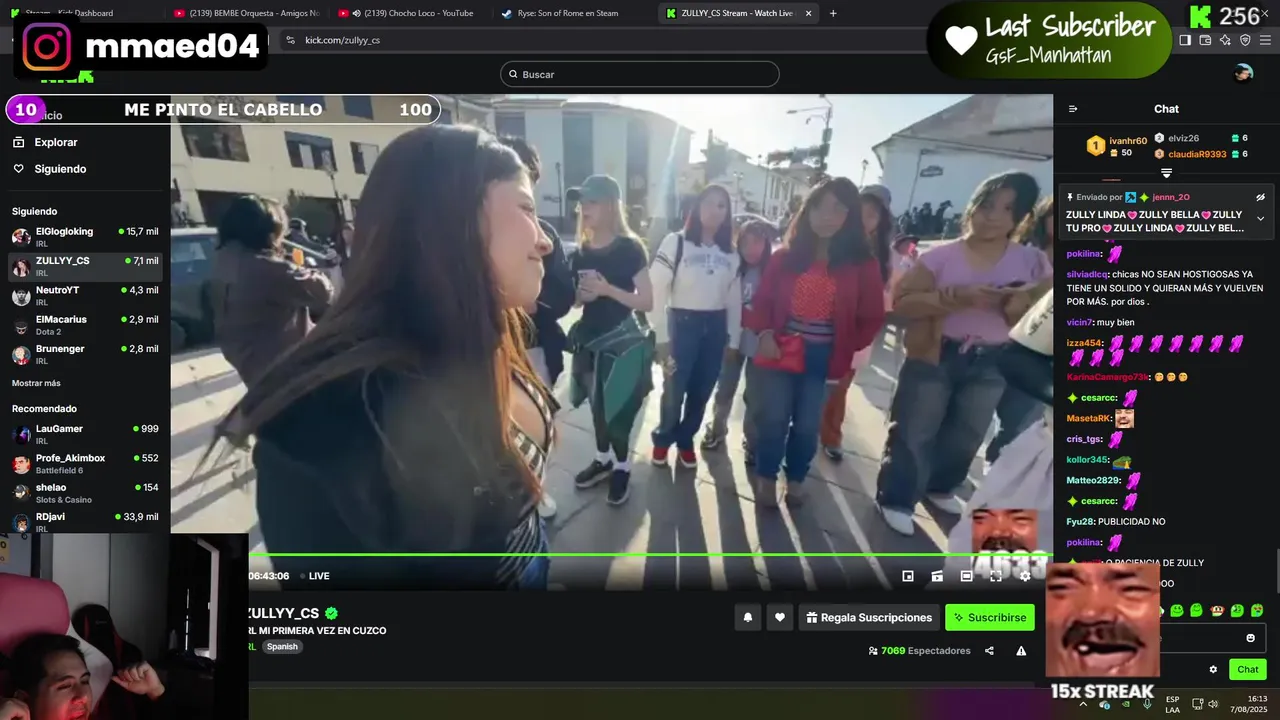Go to Siguiendo in the sidebar
The height and width of the screenshot is (720, 1280).
point(60,169)
